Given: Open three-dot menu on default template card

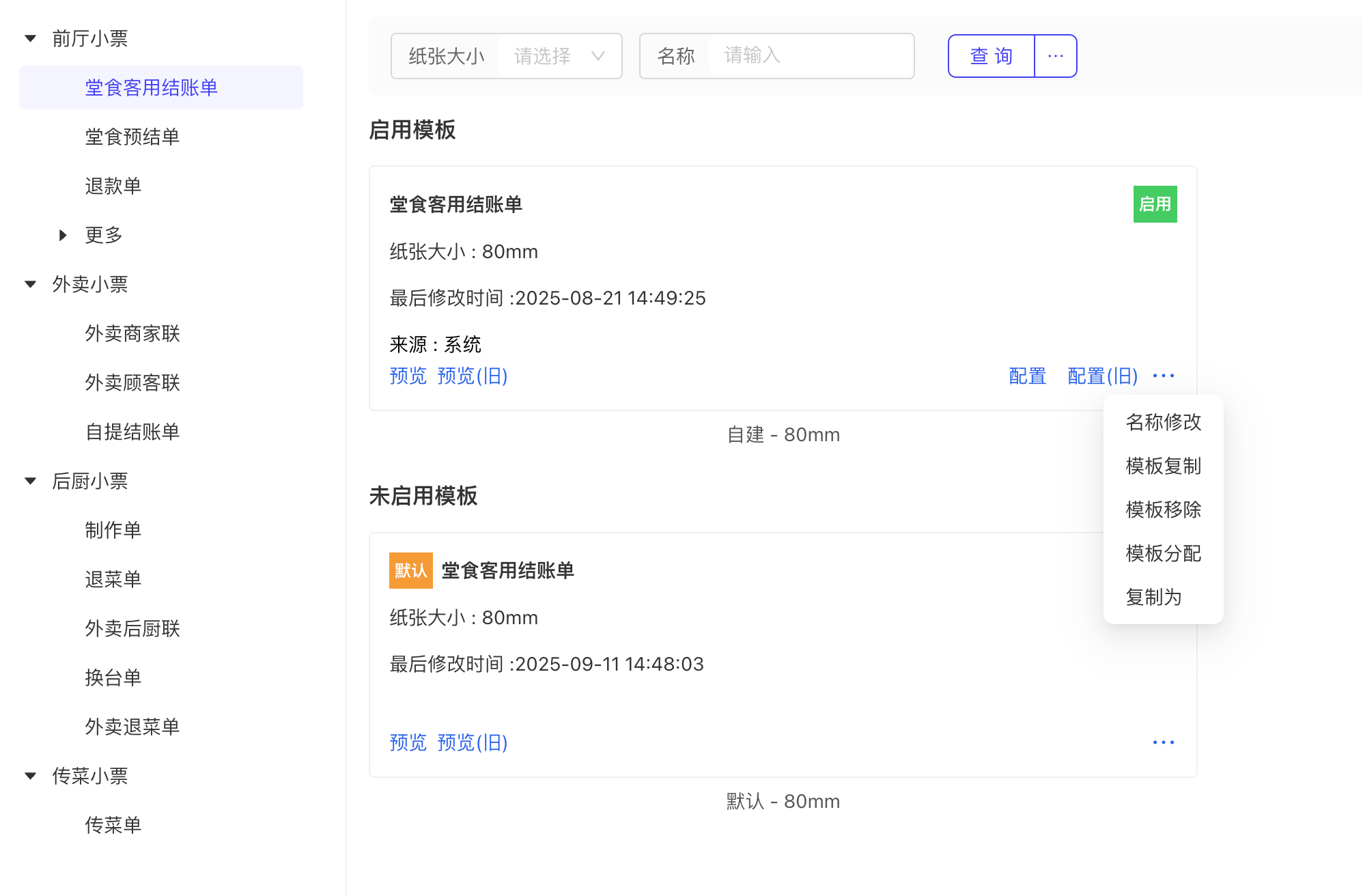Looking at the screenshot, I should click(1163, 742).
